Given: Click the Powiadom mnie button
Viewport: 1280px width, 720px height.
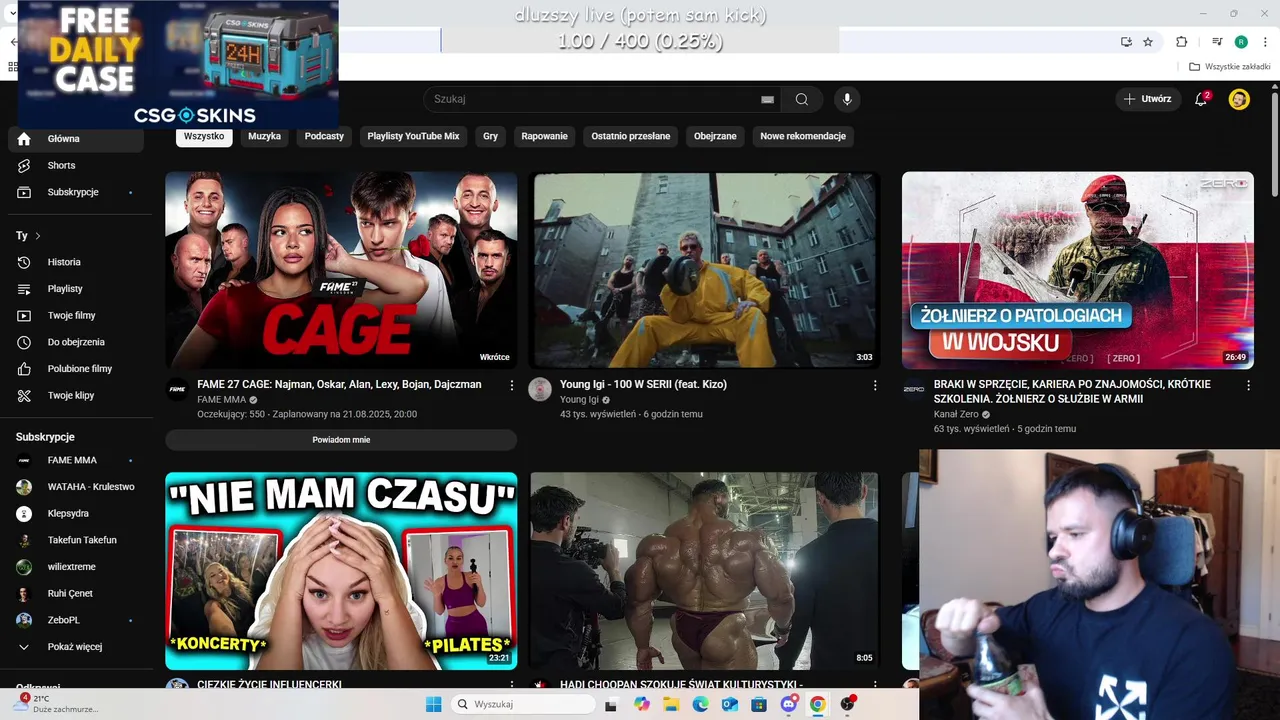Looking at the screenshot, I should click(341, 440).
